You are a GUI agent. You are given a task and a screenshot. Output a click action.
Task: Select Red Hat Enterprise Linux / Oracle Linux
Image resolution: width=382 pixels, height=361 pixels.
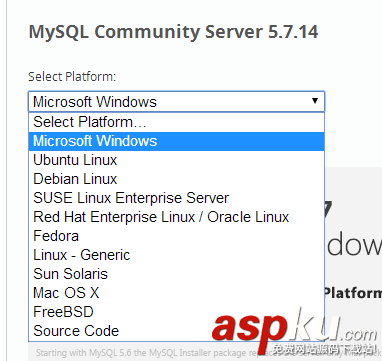pyautogui.click(x=176, y=217)
